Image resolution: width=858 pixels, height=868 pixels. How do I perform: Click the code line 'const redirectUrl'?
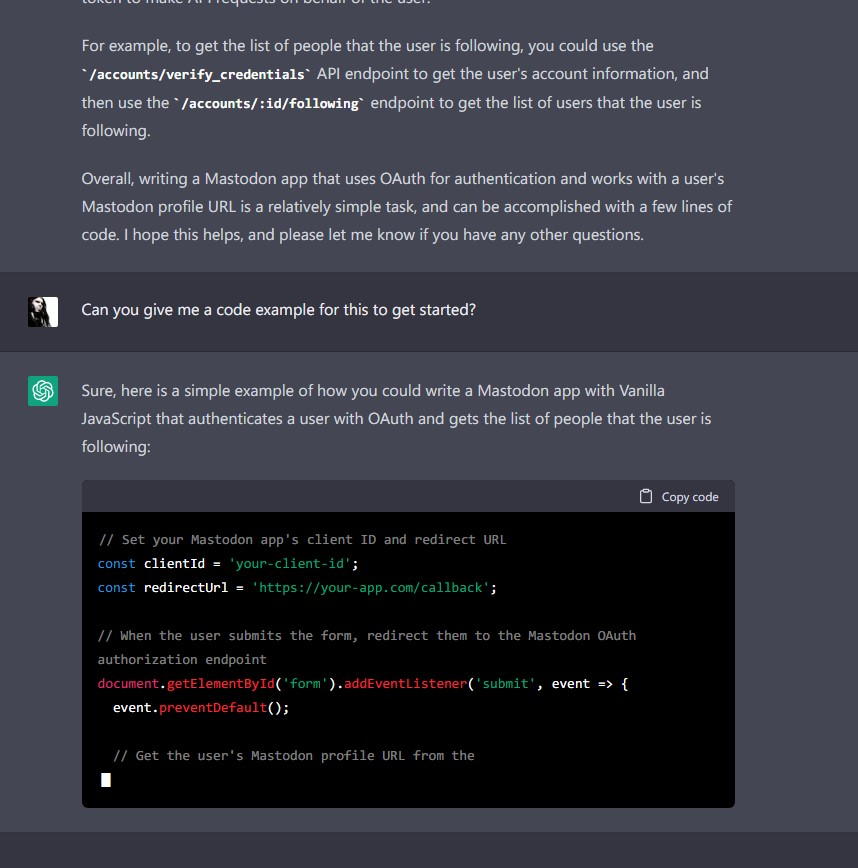[x=297, y=587]
